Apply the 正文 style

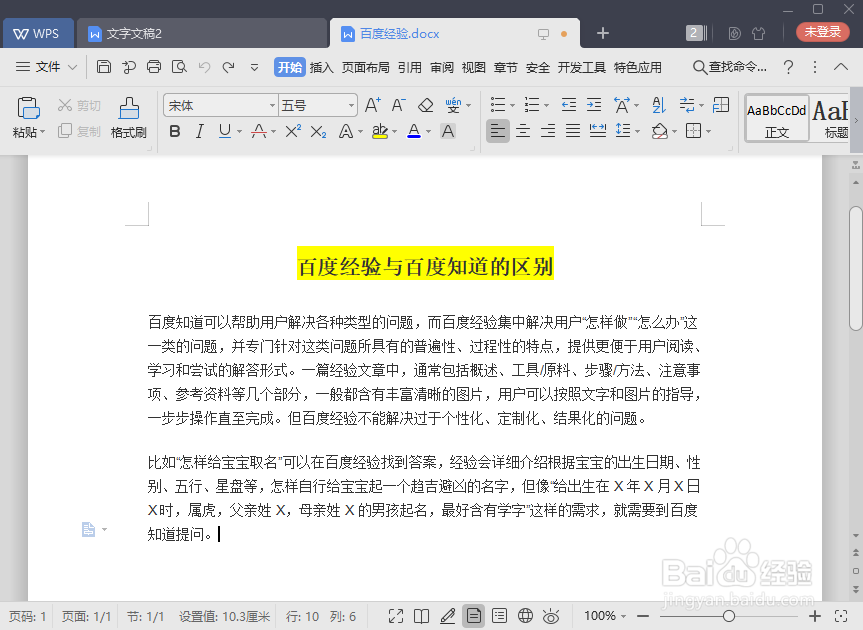tap(777, 119)
